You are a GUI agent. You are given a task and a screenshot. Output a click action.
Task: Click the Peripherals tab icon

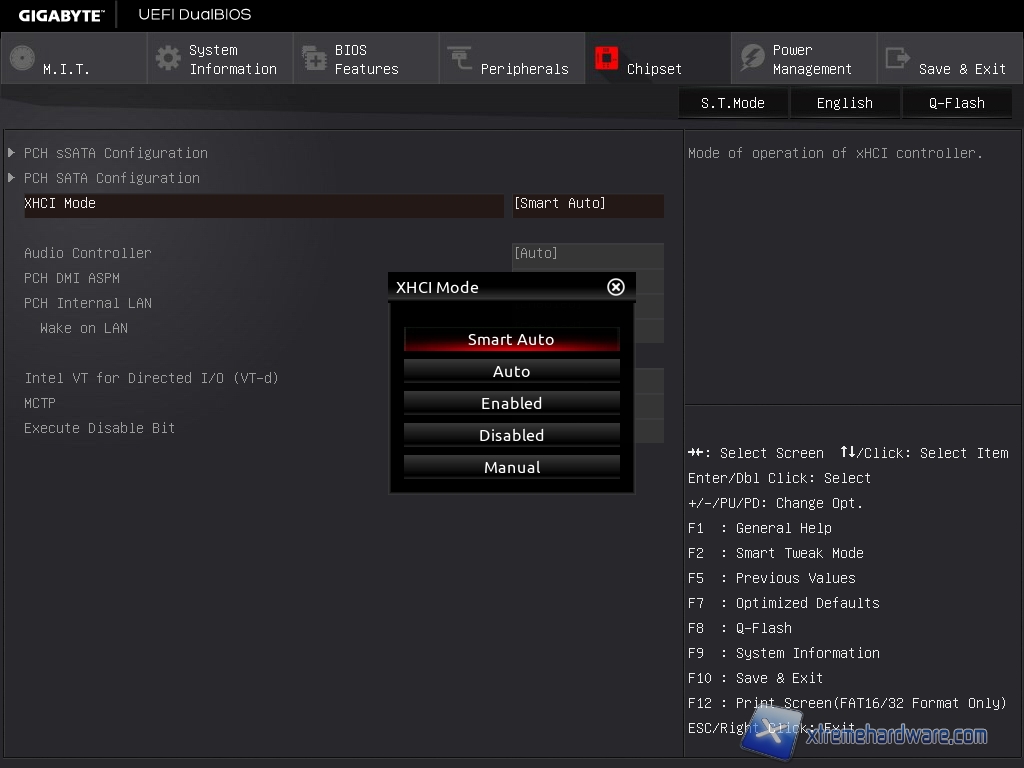[x=460, y=59]
